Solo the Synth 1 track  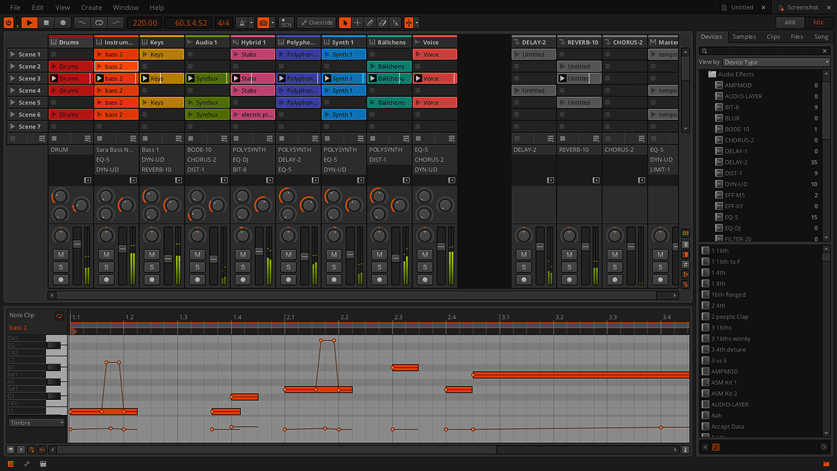click(x=334, y=267)
